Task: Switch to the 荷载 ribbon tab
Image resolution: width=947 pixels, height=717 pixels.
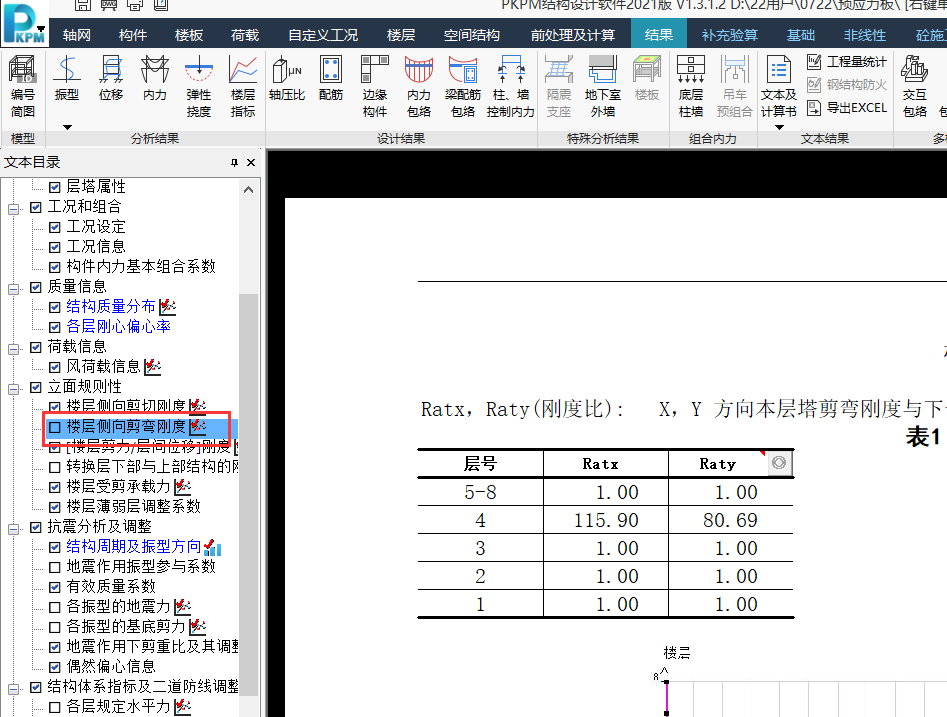Action: (x=245, y=35)
